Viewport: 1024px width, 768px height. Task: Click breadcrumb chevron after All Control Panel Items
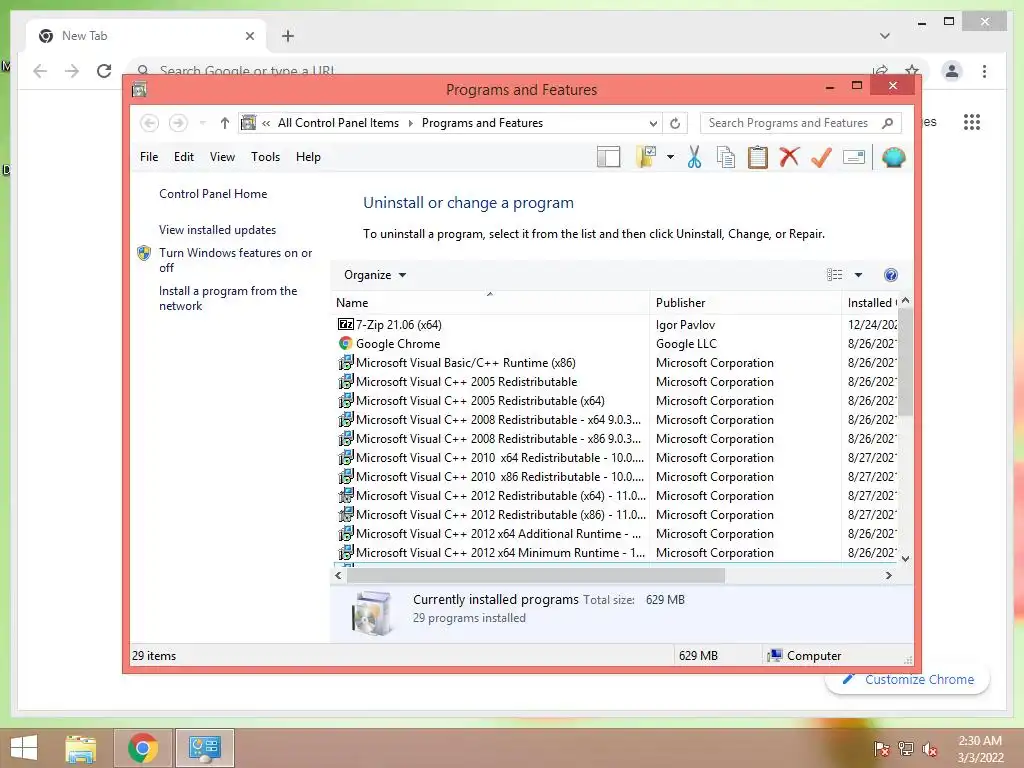(x=411, y=123)
